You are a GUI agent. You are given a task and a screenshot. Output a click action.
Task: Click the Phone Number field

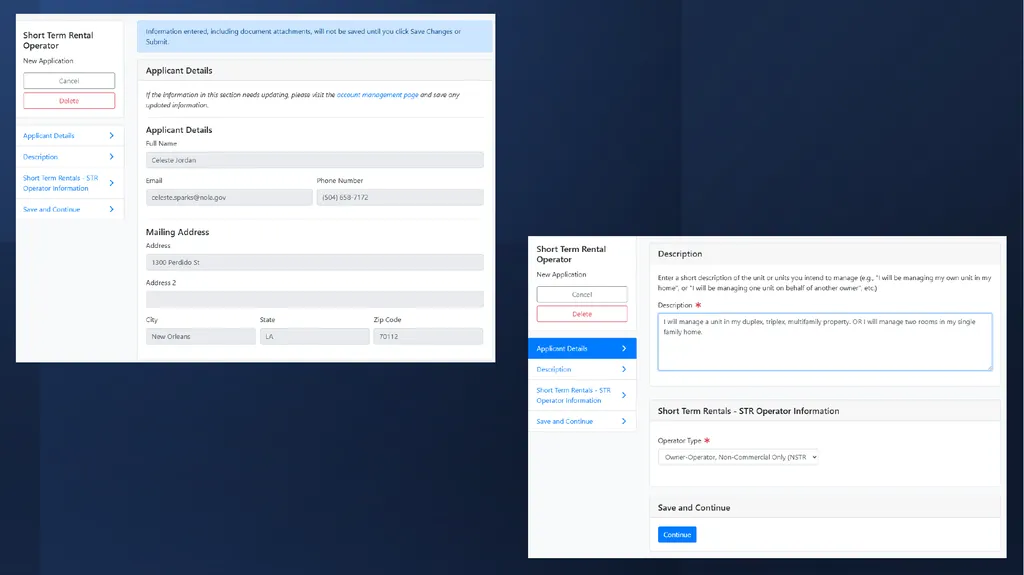click(x=400, y=197)
